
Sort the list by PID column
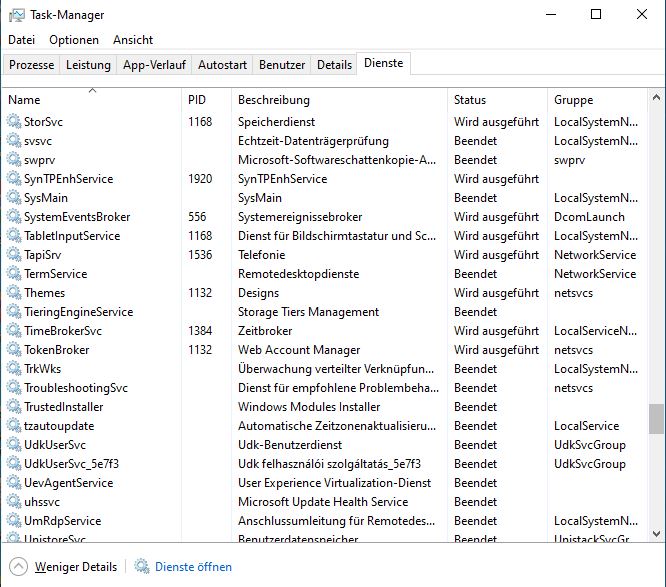(x=206, y=100)
